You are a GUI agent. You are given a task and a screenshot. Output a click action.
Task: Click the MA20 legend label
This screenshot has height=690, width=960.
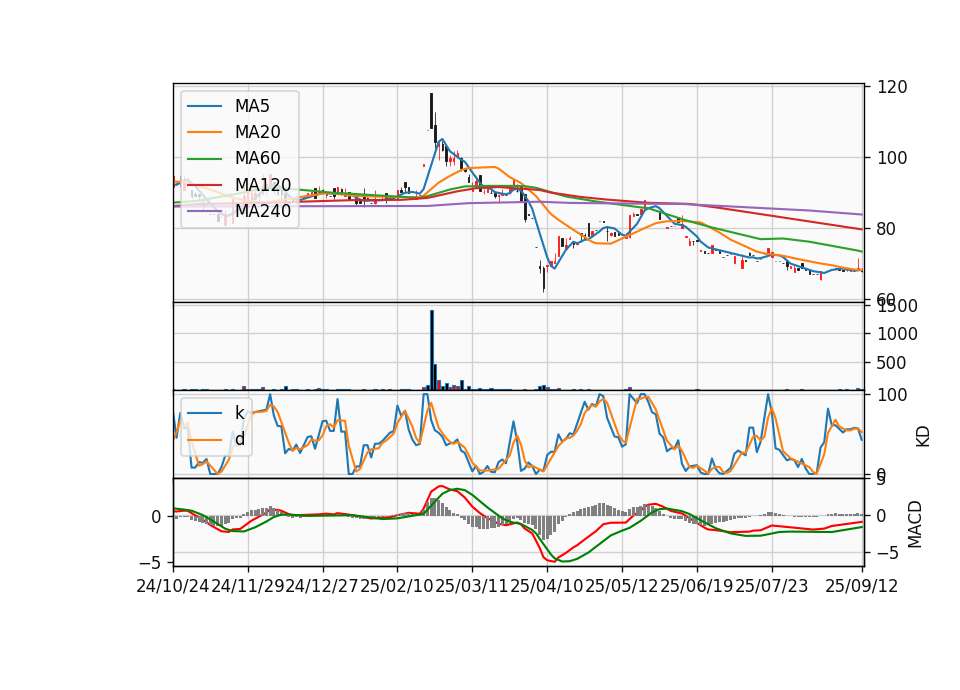pyautogui.click(x=257, y=132)
